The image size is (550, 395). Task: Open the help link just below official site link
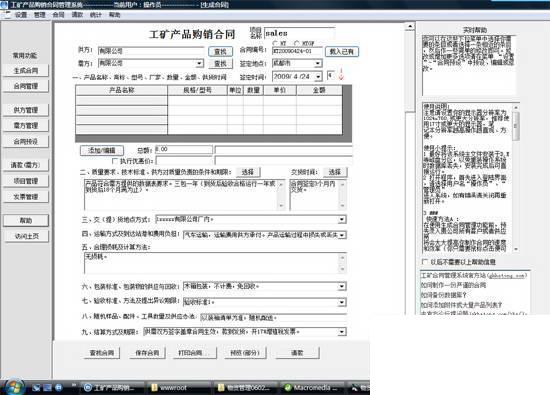[x=453, y=285]
